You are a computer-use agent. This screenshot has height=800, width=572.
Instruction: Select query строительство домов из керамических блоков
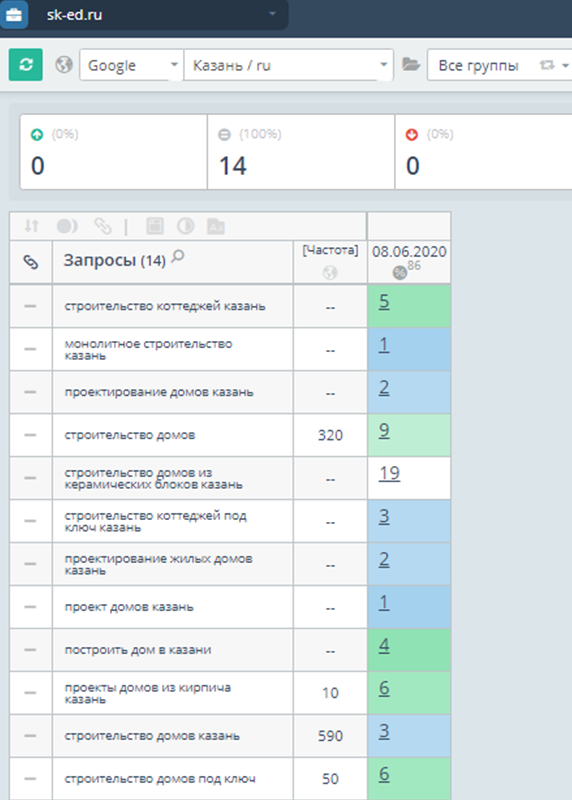coord(153,478)
